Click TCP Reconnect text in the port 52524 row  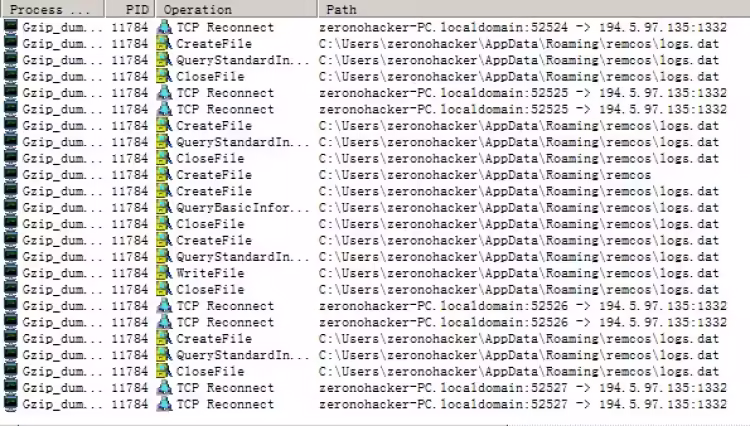click(x=225, y=27)
